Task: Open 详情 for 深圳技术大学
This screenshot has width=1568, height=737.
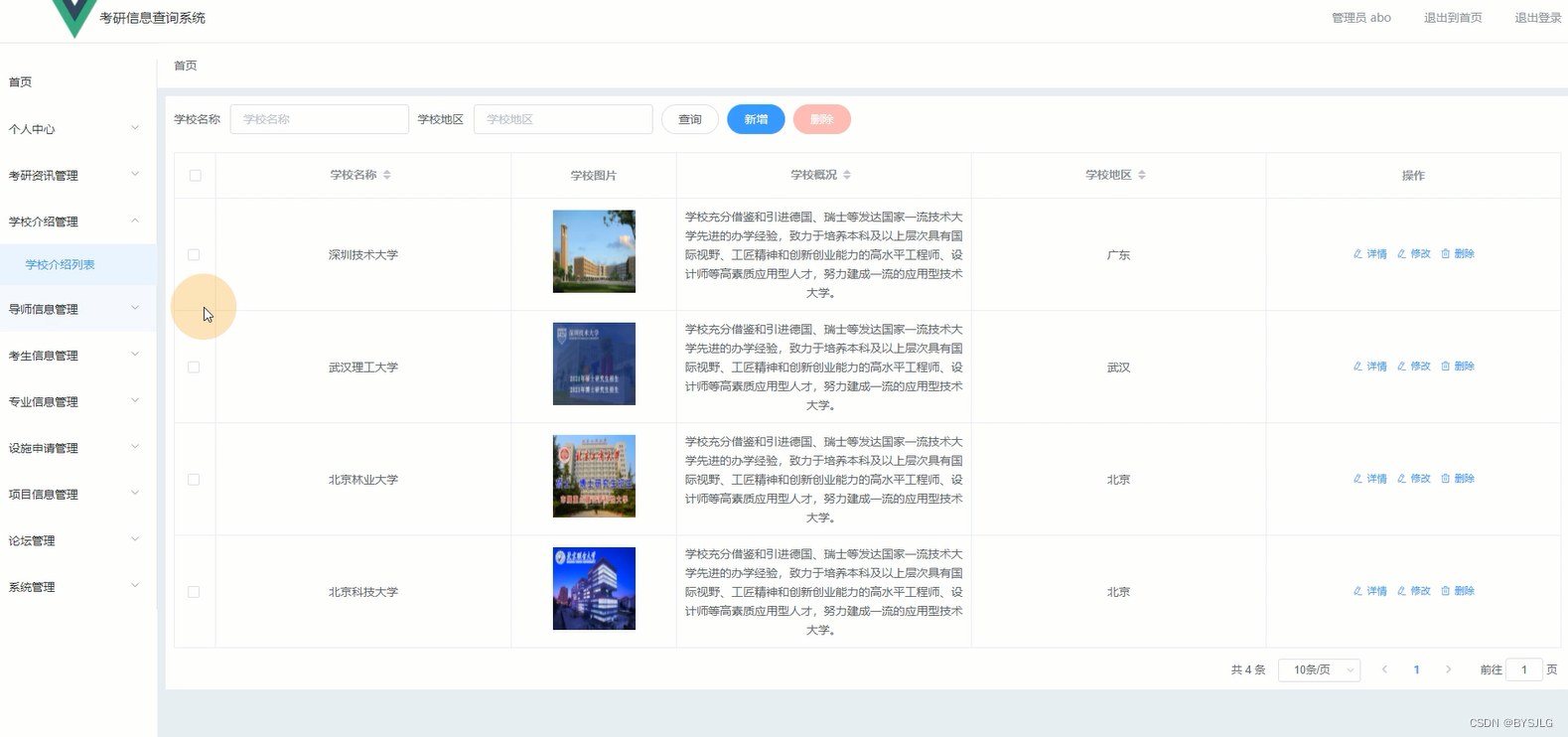Action: [1370, 254]
